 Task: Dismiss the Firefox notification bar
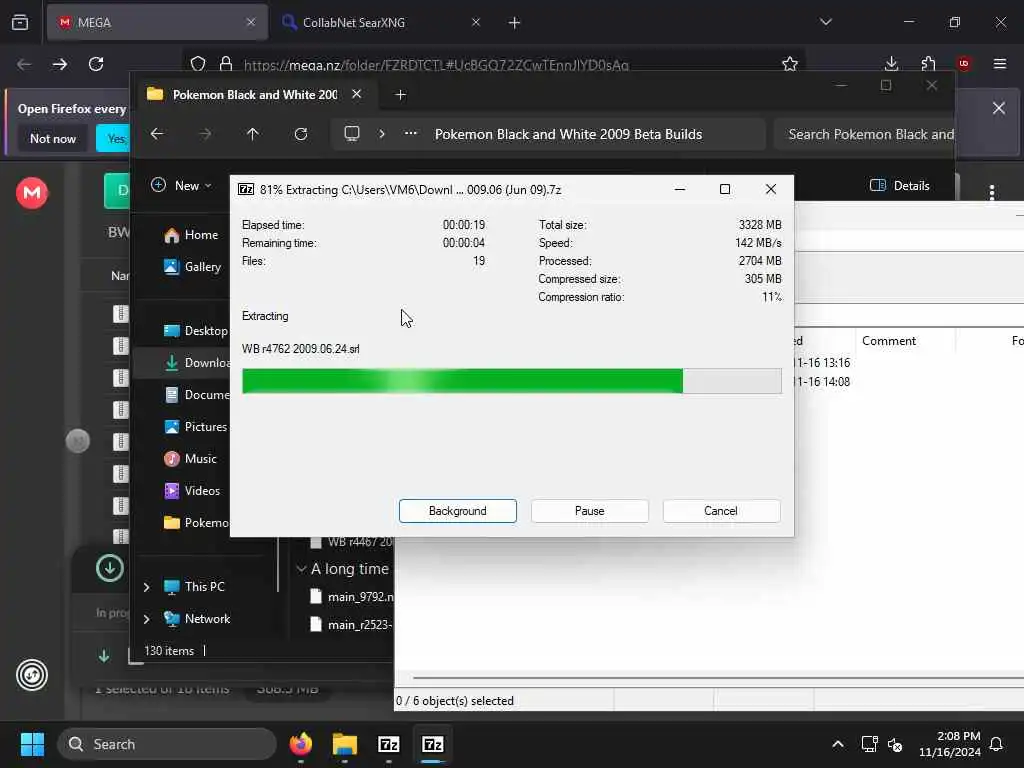(x=999, y=108)
